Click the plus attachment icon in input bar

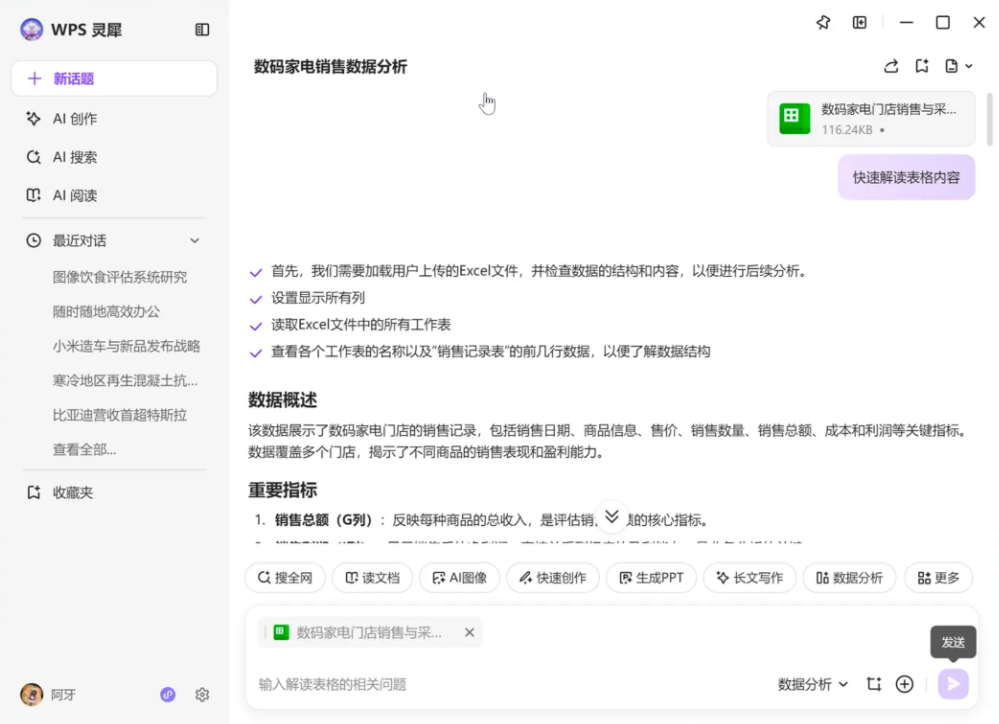904,684
